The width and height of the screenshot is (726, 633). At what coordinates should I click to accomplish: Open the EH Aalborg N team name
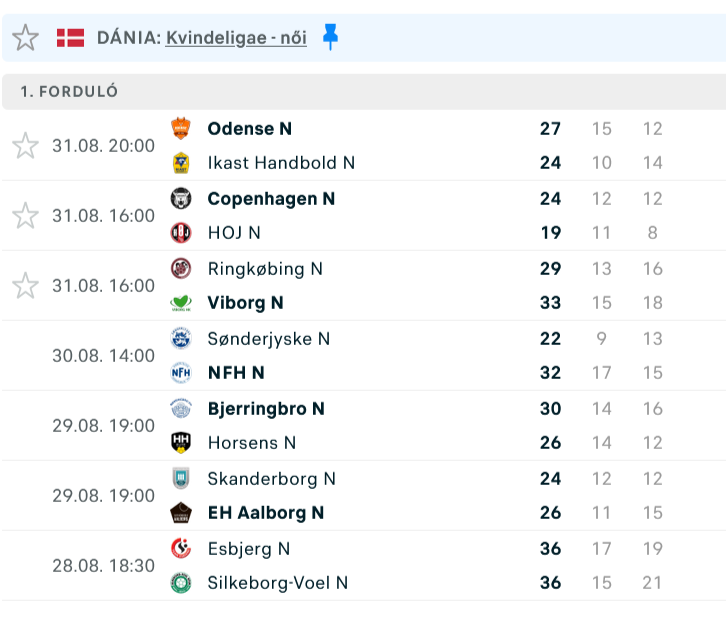pos(266,512)
